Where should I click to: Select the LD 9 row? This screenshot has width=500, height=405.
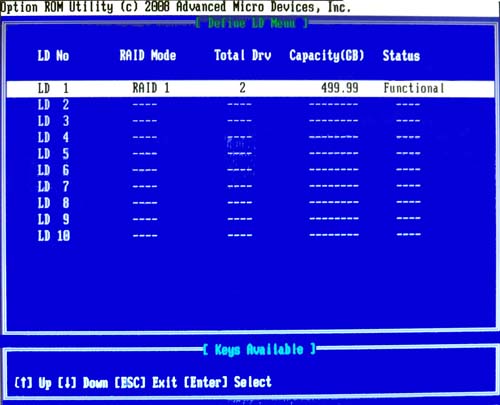coord(250,219)
